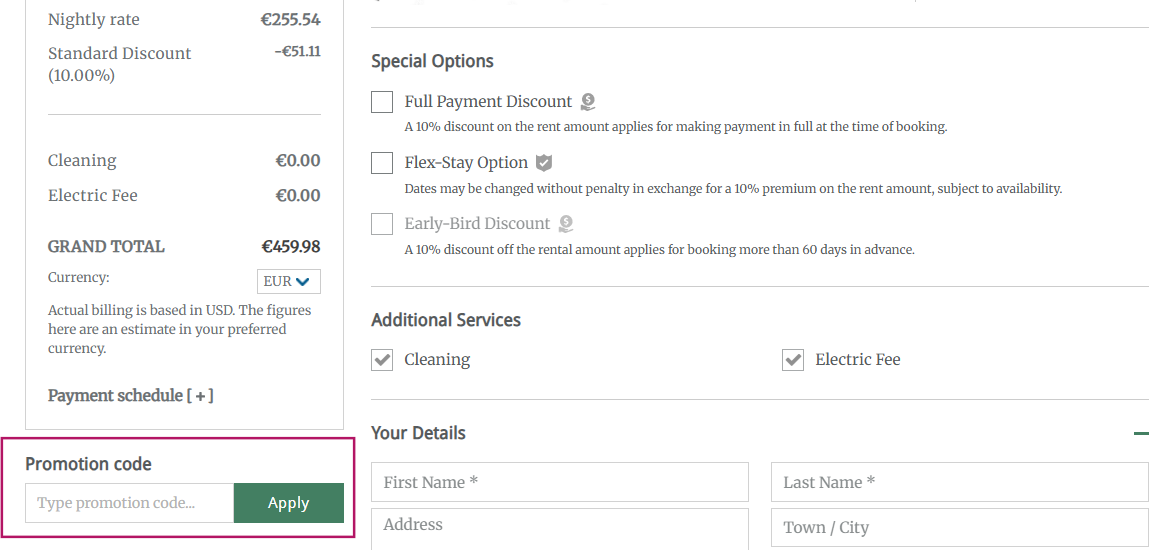The height and width of the screenshot is (550, 1173).
Task: Tick the Flex-Stay Option checkbox
Action: pos(382,163)
